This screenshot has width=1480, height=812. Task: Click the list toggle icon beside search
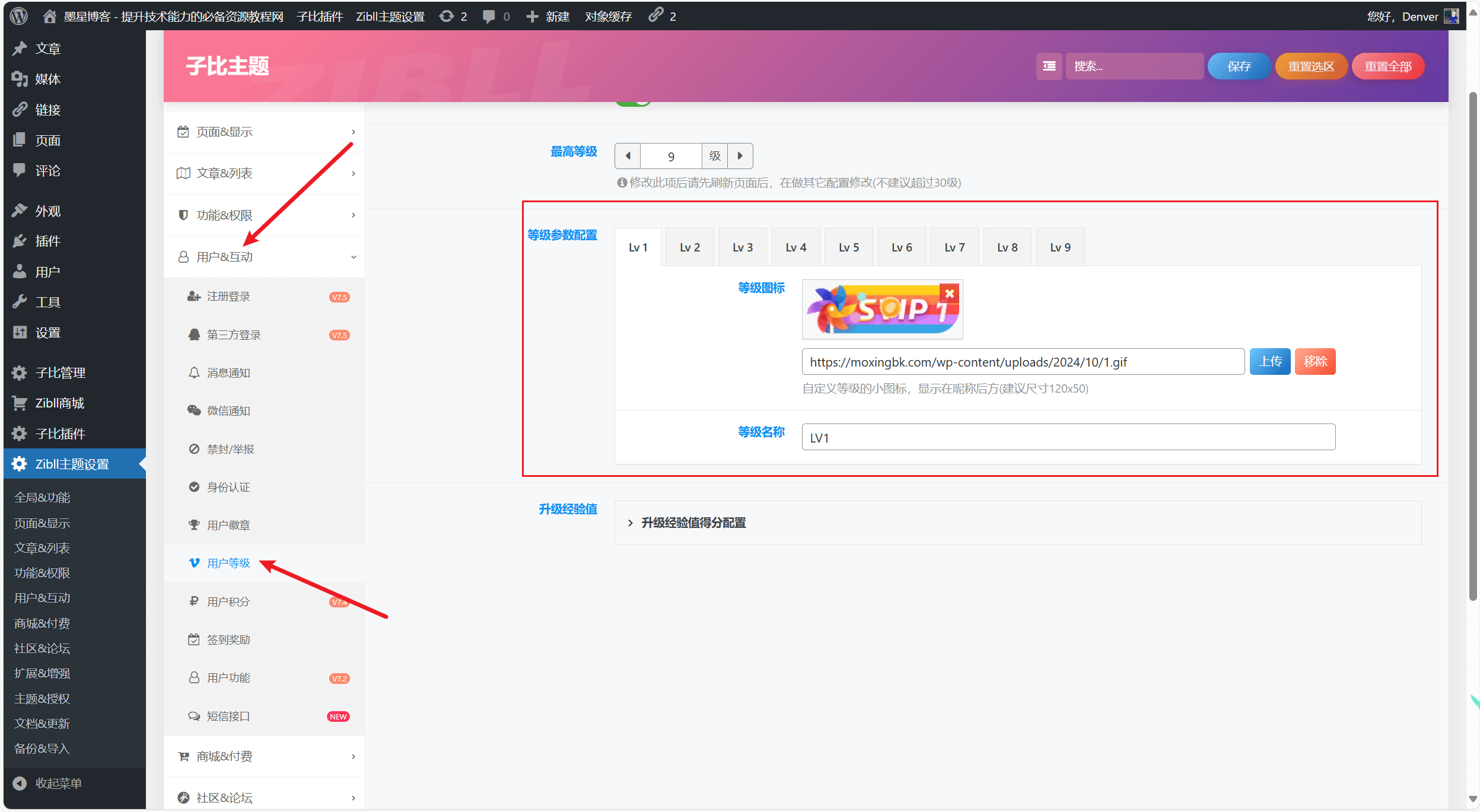coord(1049,66)
